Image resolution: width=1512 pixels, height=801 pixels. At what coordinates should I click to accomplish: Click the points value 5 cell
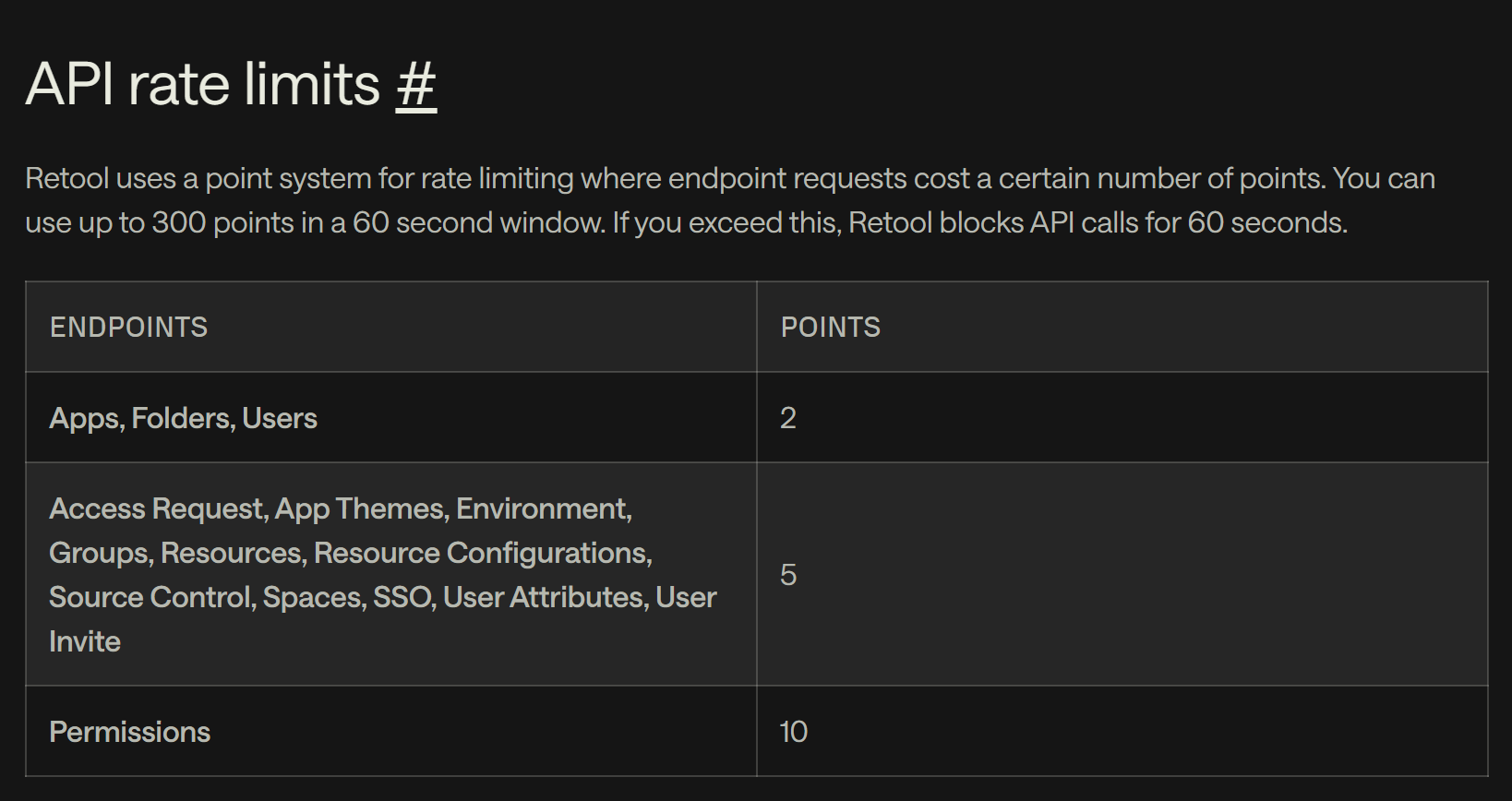click(788, 575)
